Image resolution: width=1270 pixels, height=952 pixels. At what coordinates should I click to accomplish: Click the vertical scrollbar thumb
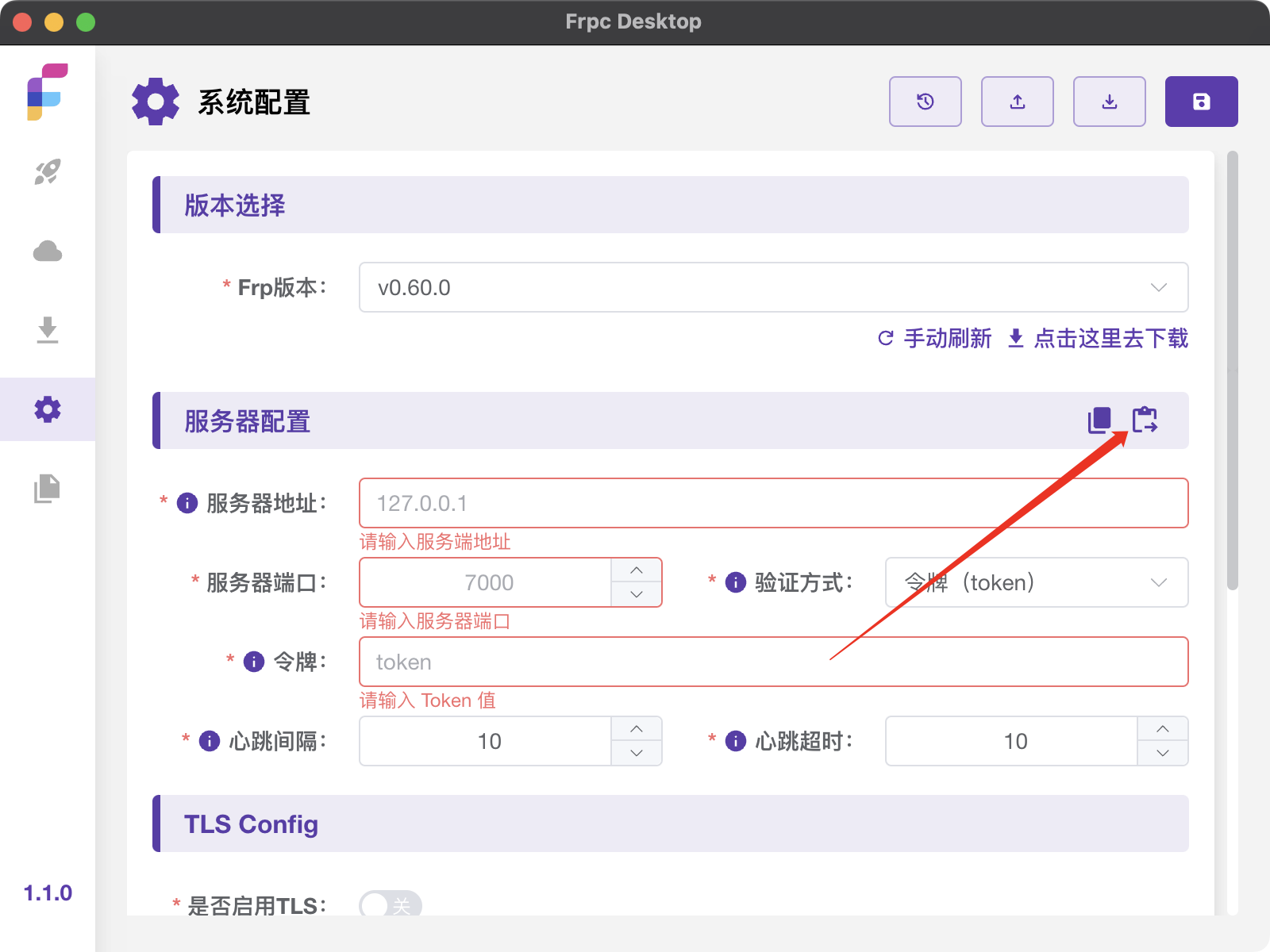click(1232, 370)
